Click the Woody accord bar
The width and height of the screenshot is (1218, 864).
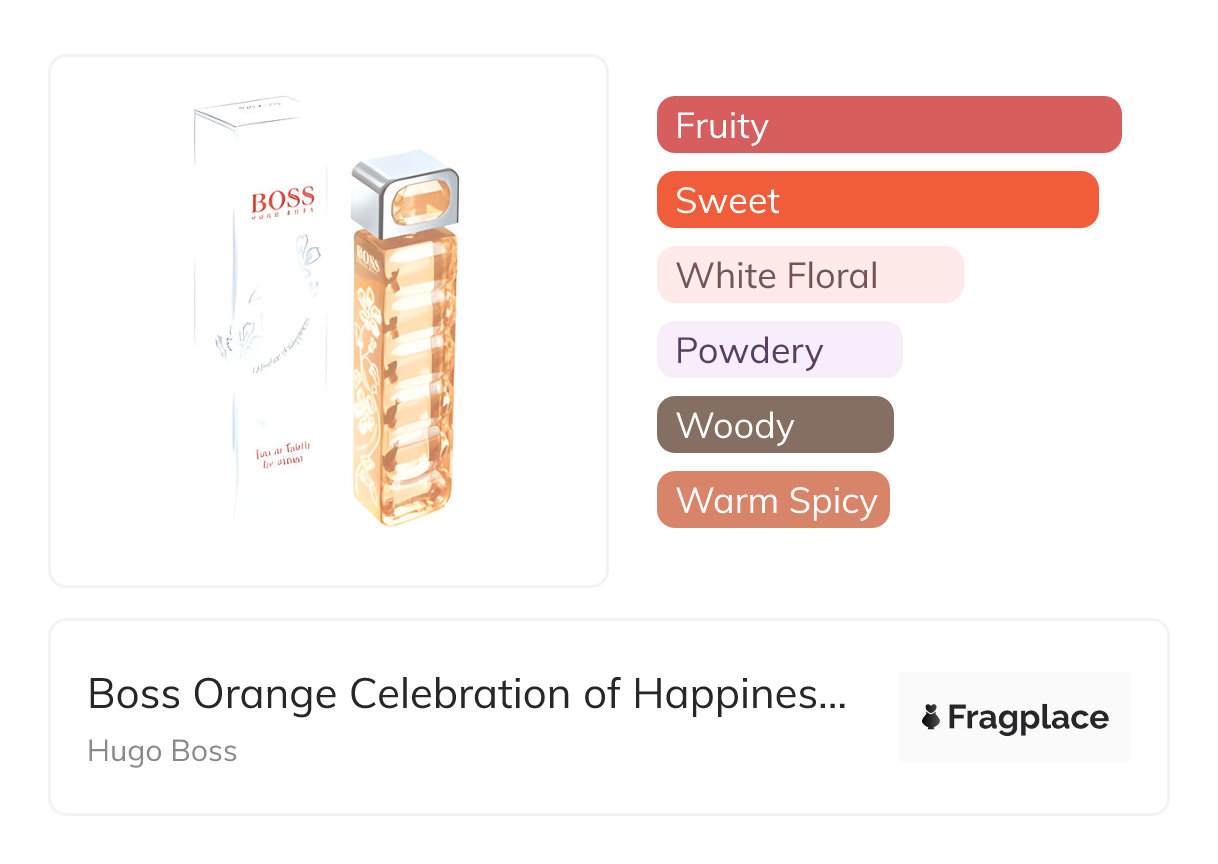[774, 425]
